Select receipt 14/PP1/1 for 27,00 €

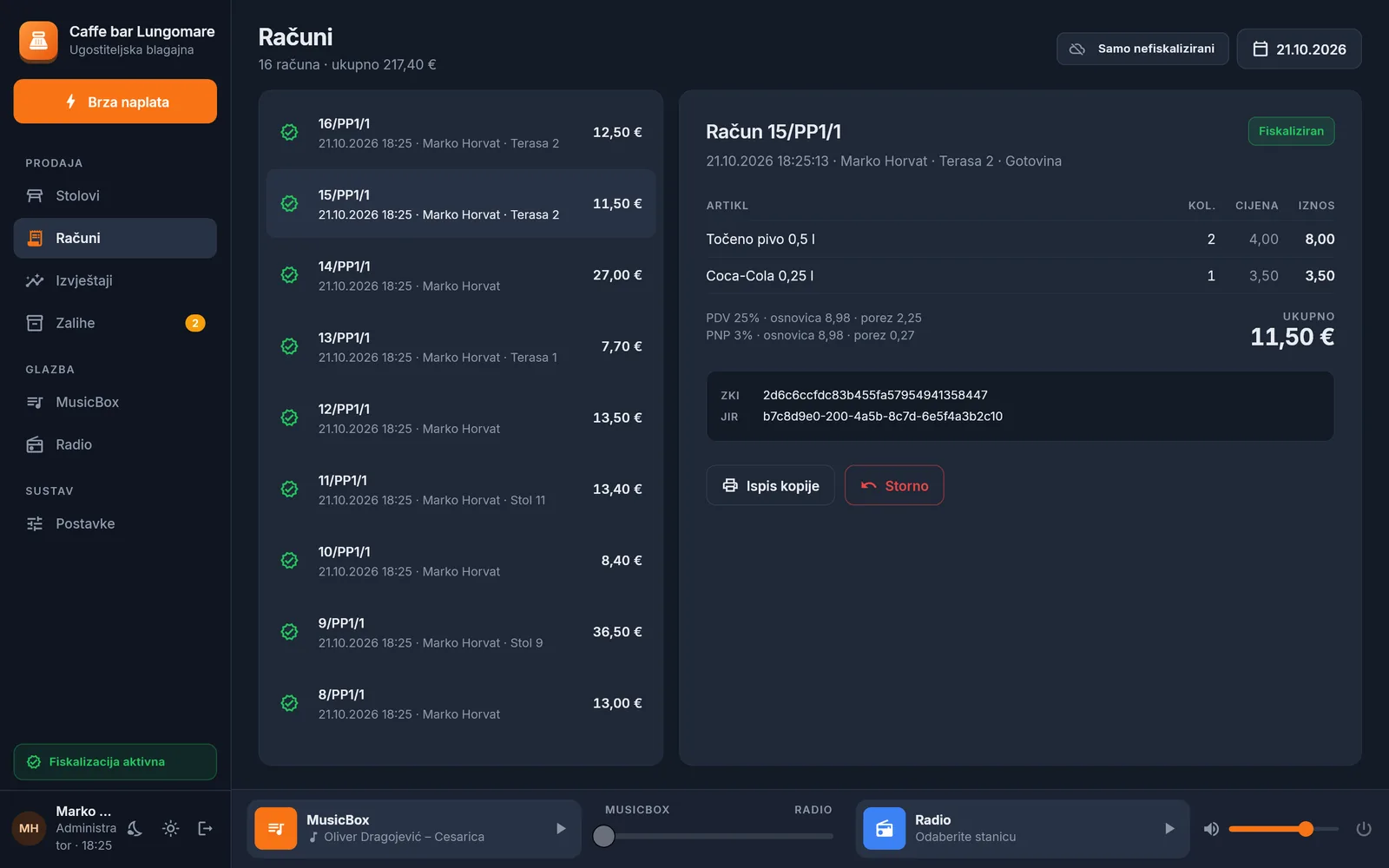click(461, 275)
